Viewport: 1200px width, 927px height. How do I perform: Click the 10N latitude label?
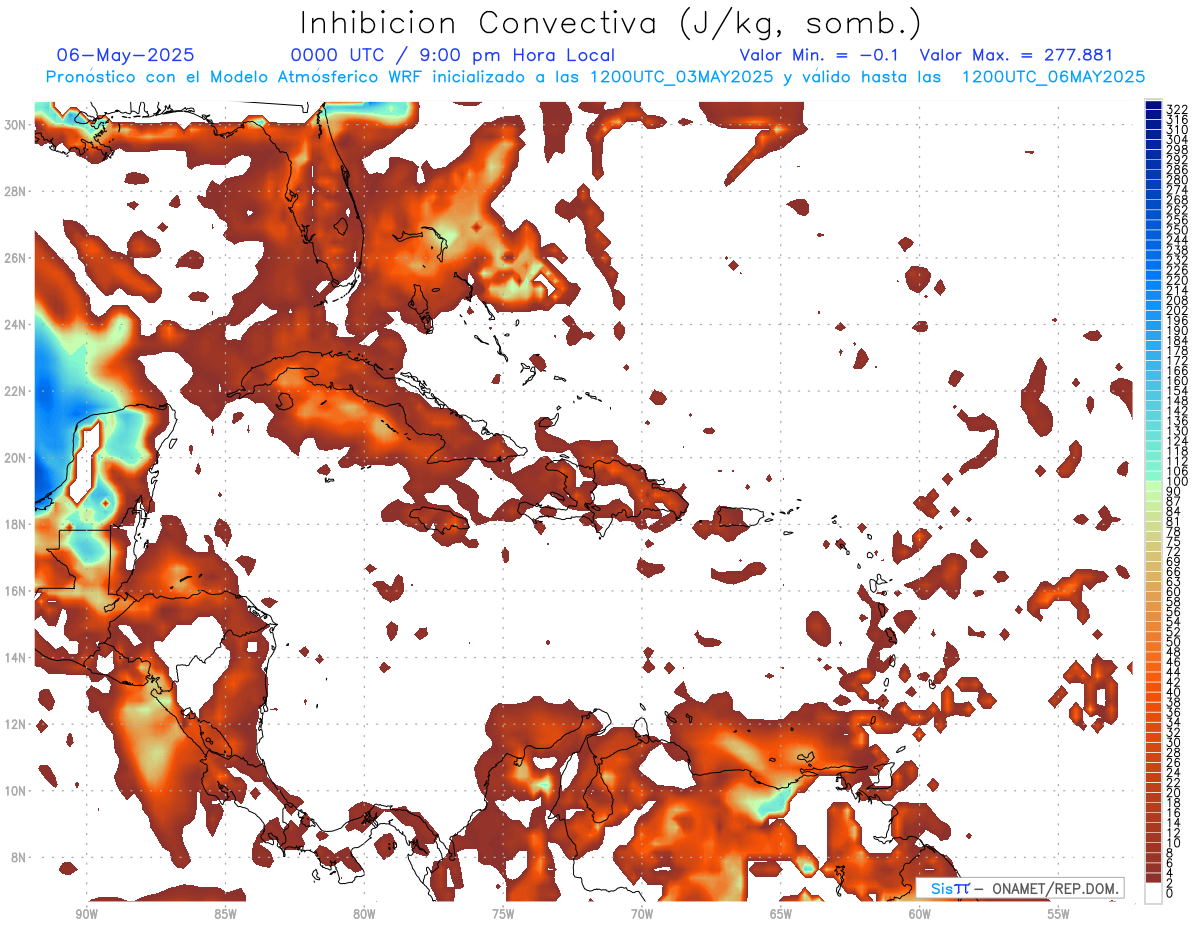click(x=16, y=791)
